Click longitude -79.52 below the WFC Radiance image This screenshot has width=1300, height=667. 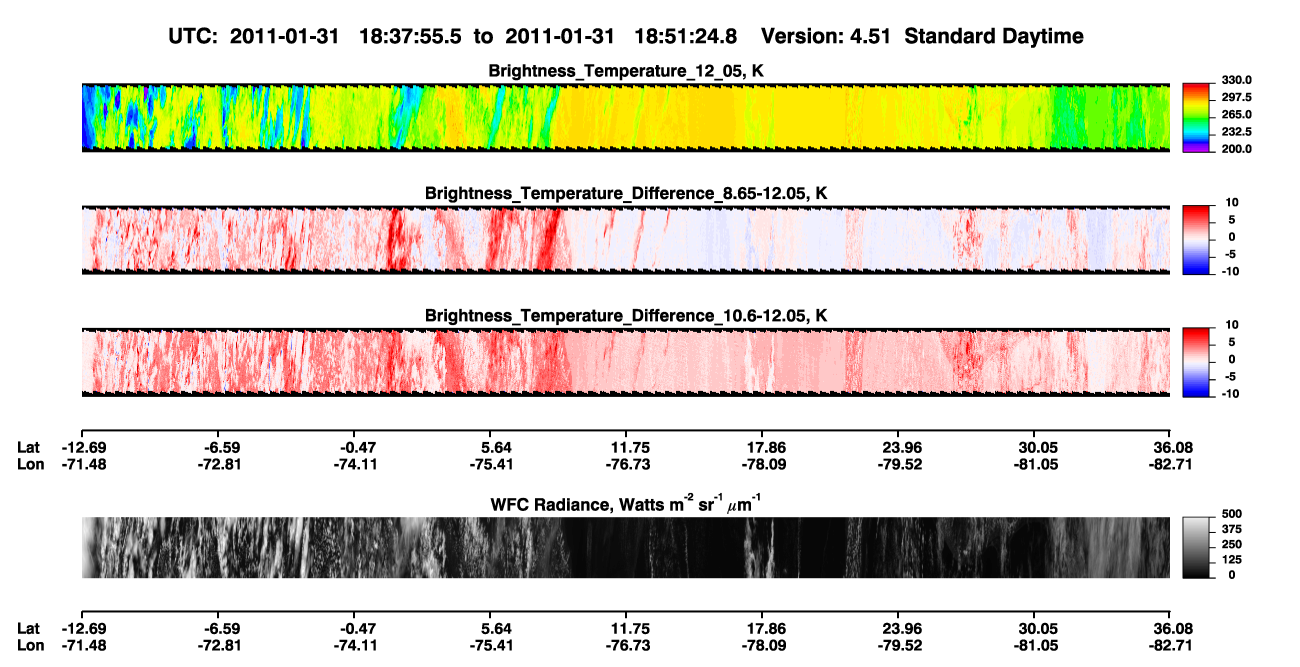click(898, 645)
